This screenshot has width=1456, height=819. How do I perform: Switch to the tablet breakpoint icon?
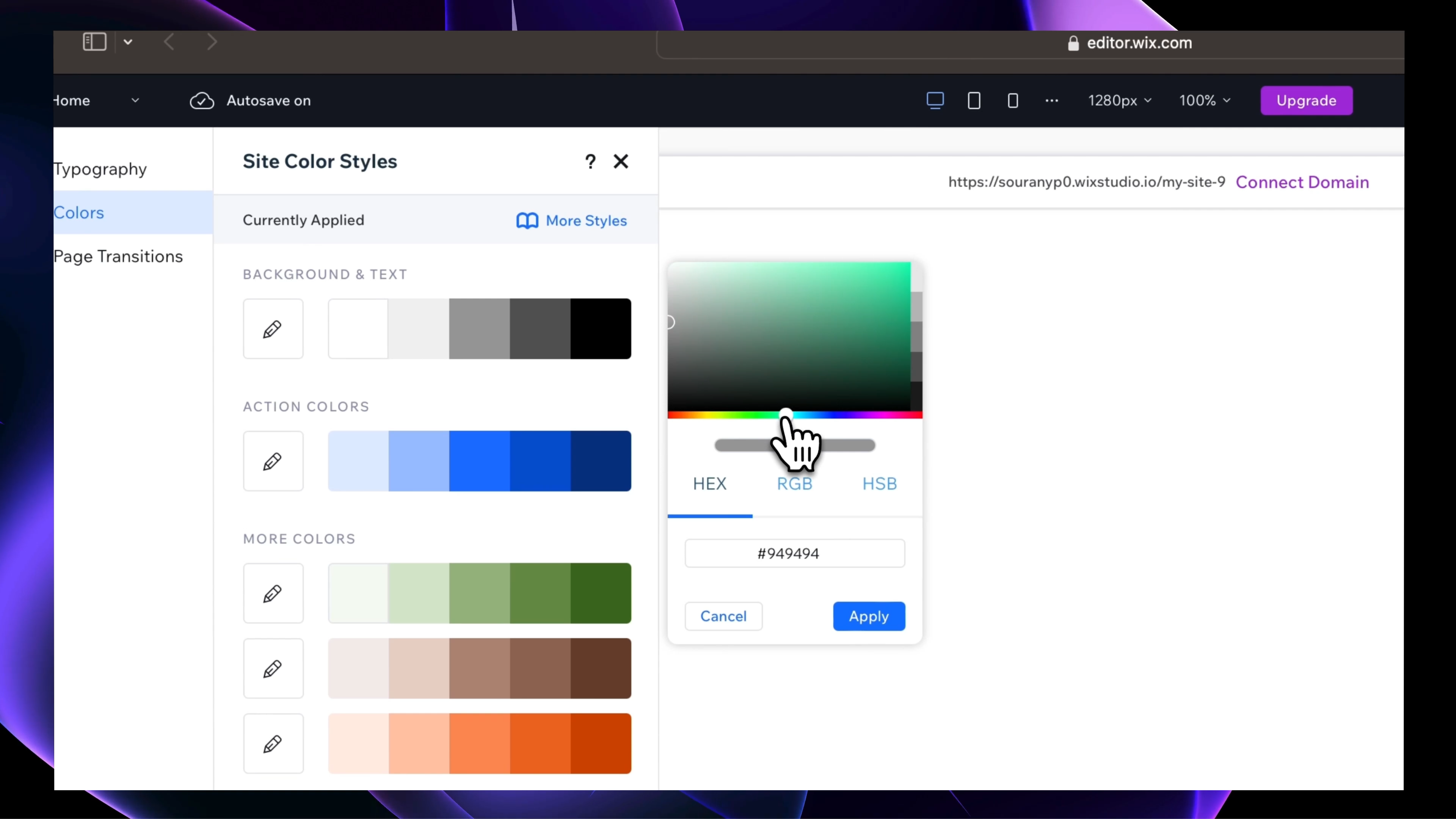coord(974,100)
